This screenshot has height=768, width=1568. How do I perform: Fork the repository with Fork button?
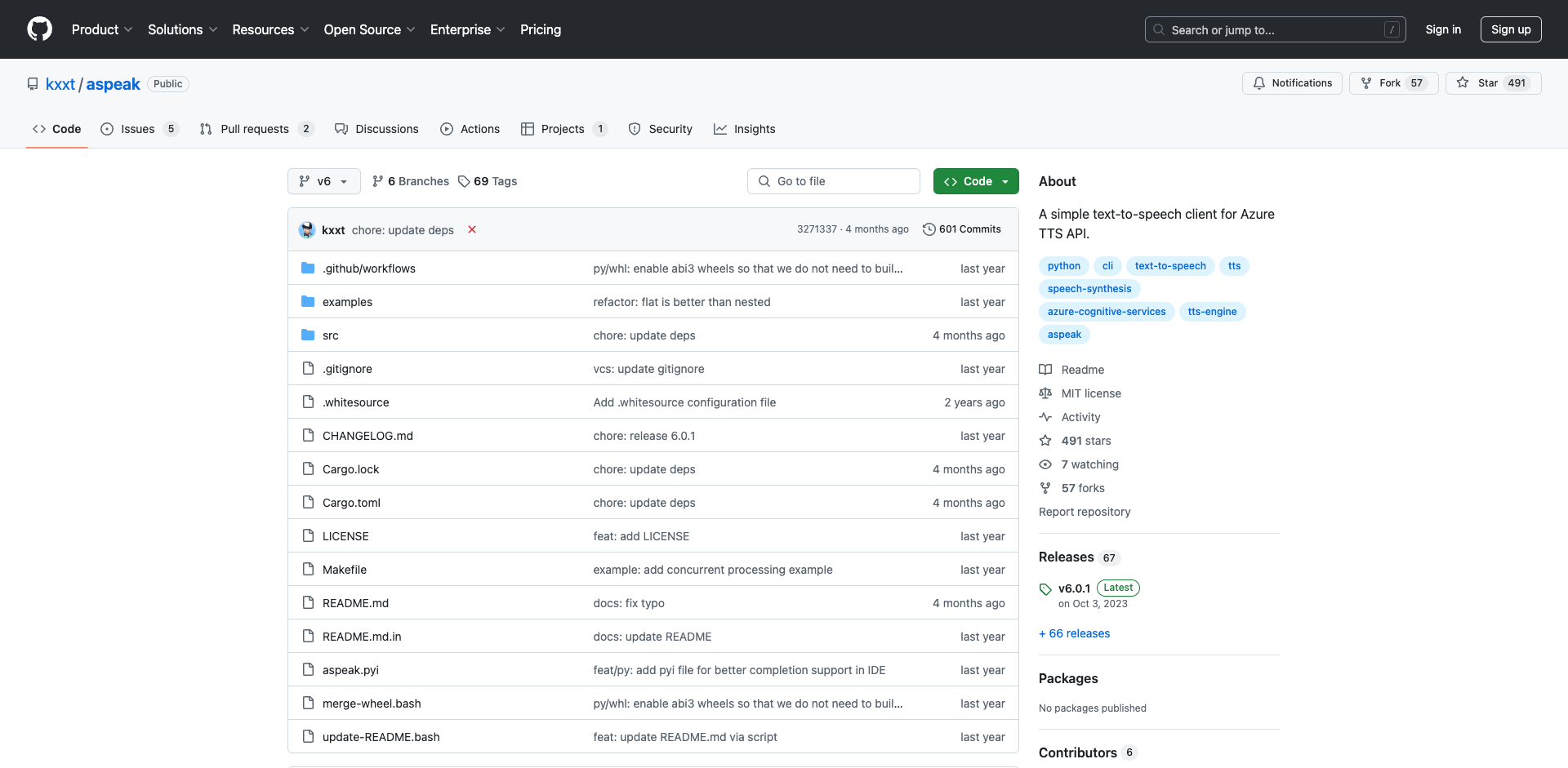point(1394,83)
